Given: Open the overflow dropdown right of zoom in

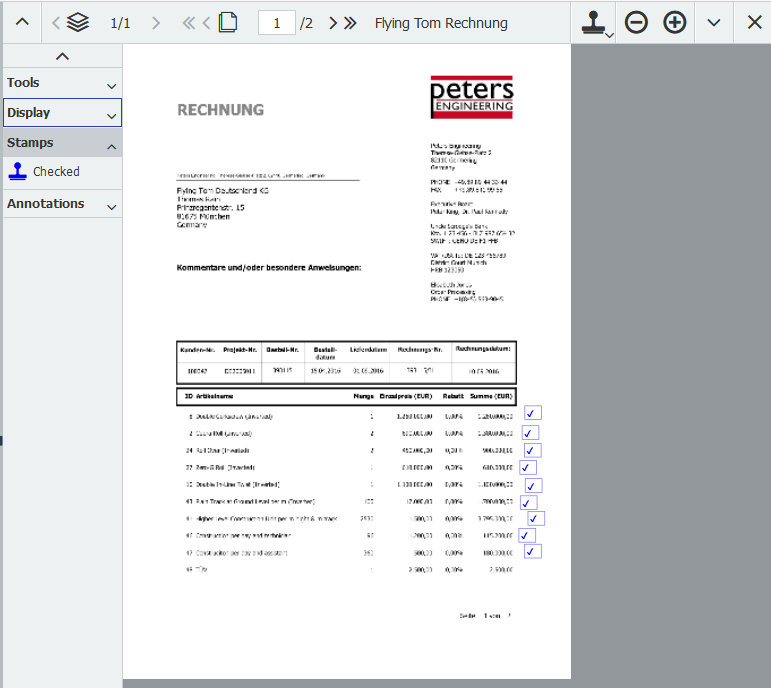Looking at the screenshot, I should 714,22.
